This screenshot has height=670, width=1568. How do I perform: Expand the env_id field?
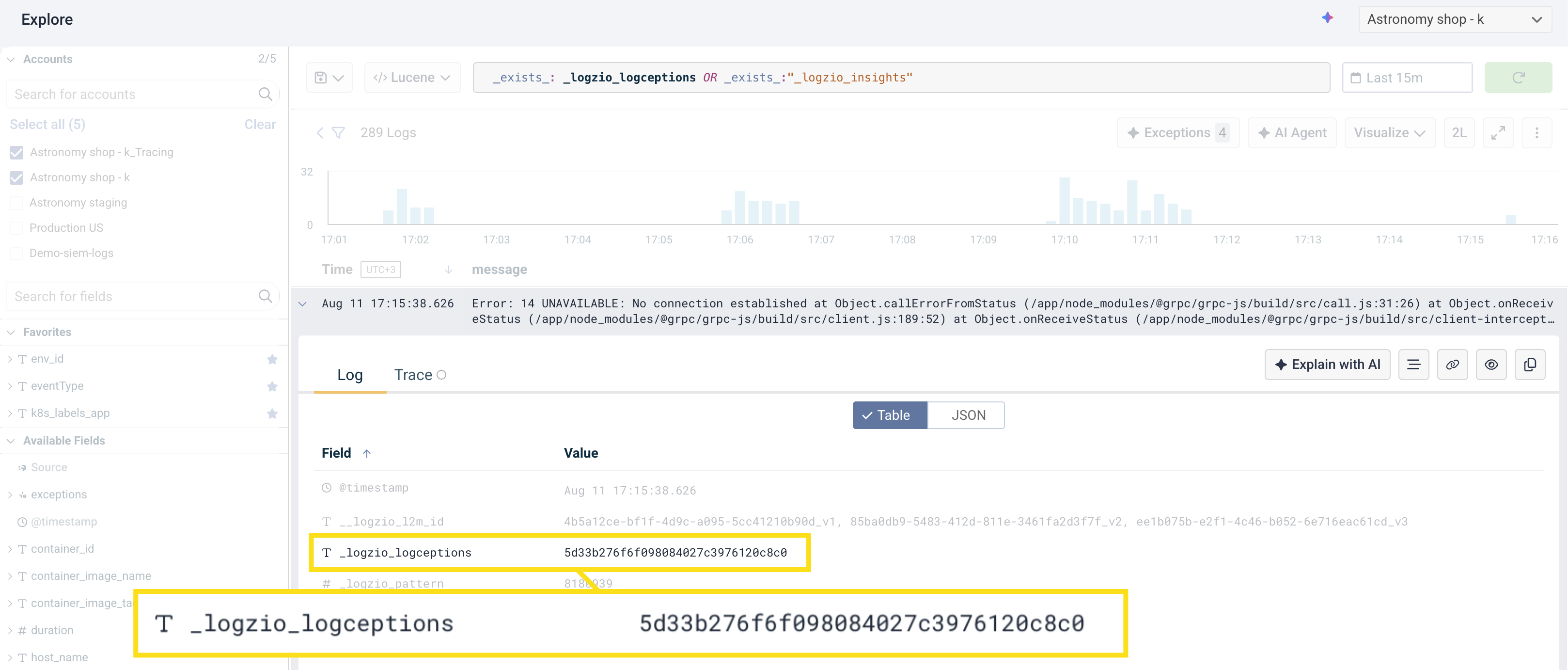click(x=10, y=359)
